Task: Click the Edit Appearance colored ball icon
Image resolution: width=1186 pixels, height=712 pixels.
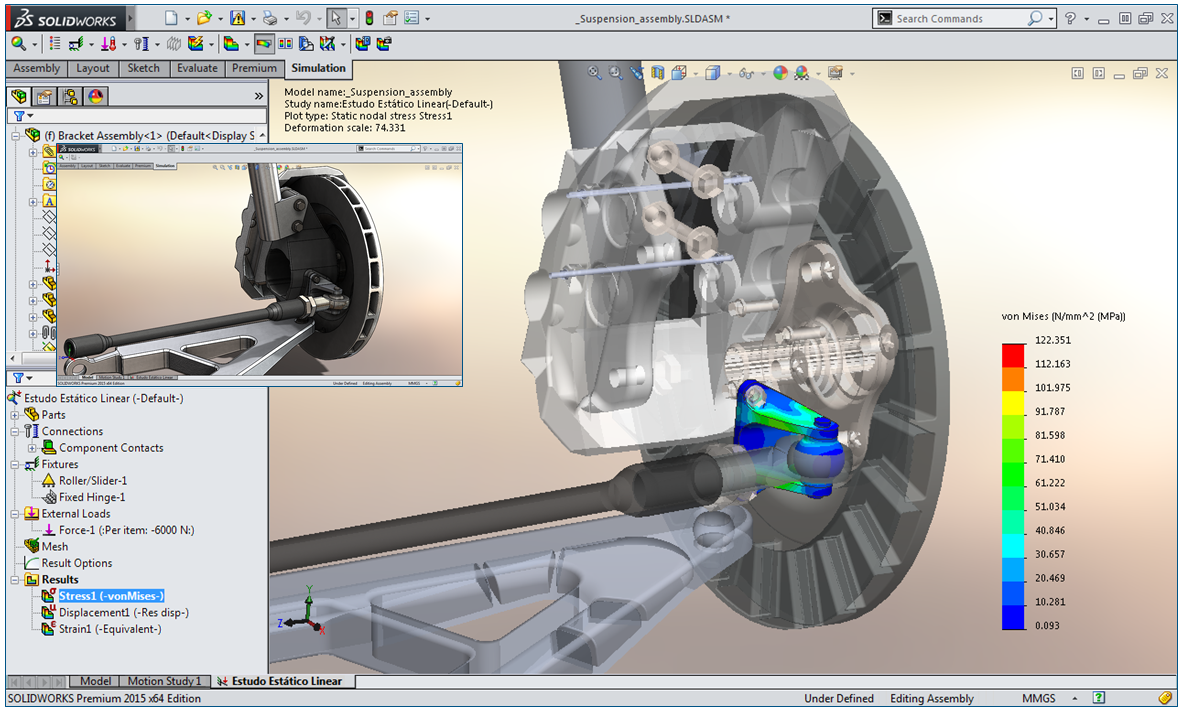Action: (x=780, y=73)
